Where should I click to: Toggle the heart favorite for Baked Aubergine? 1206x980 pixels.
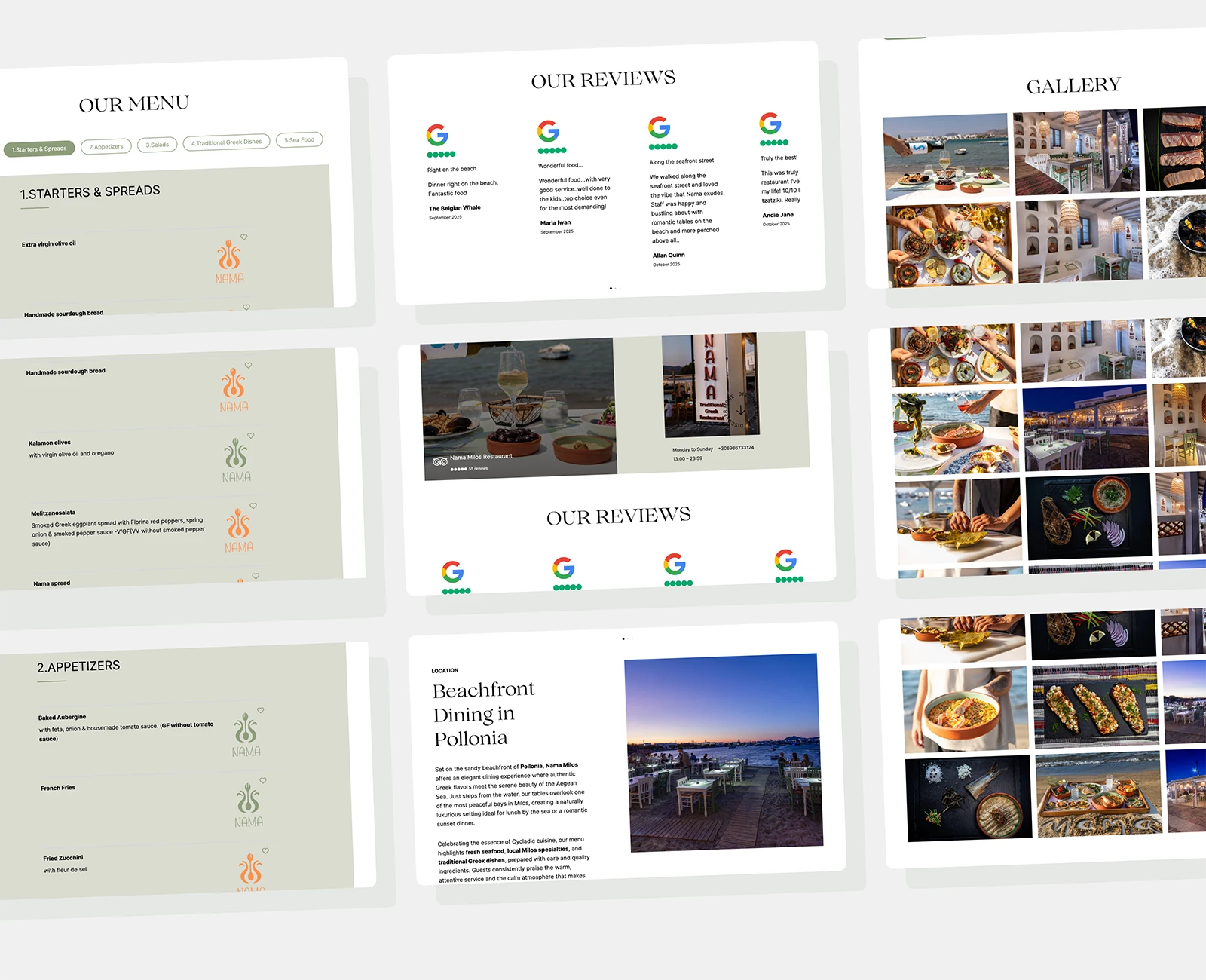(261, 710)
